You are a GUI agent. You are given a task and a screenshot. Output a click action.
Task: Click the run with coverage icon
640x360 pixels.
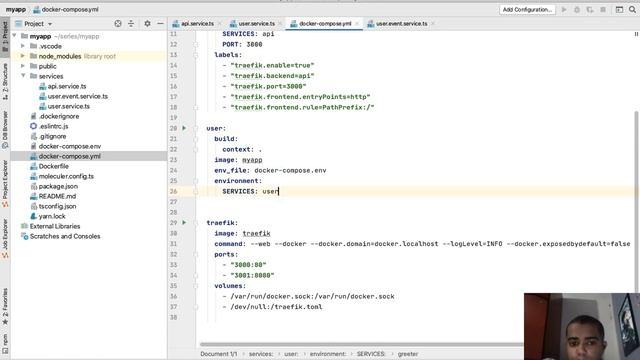click(590, 9)
